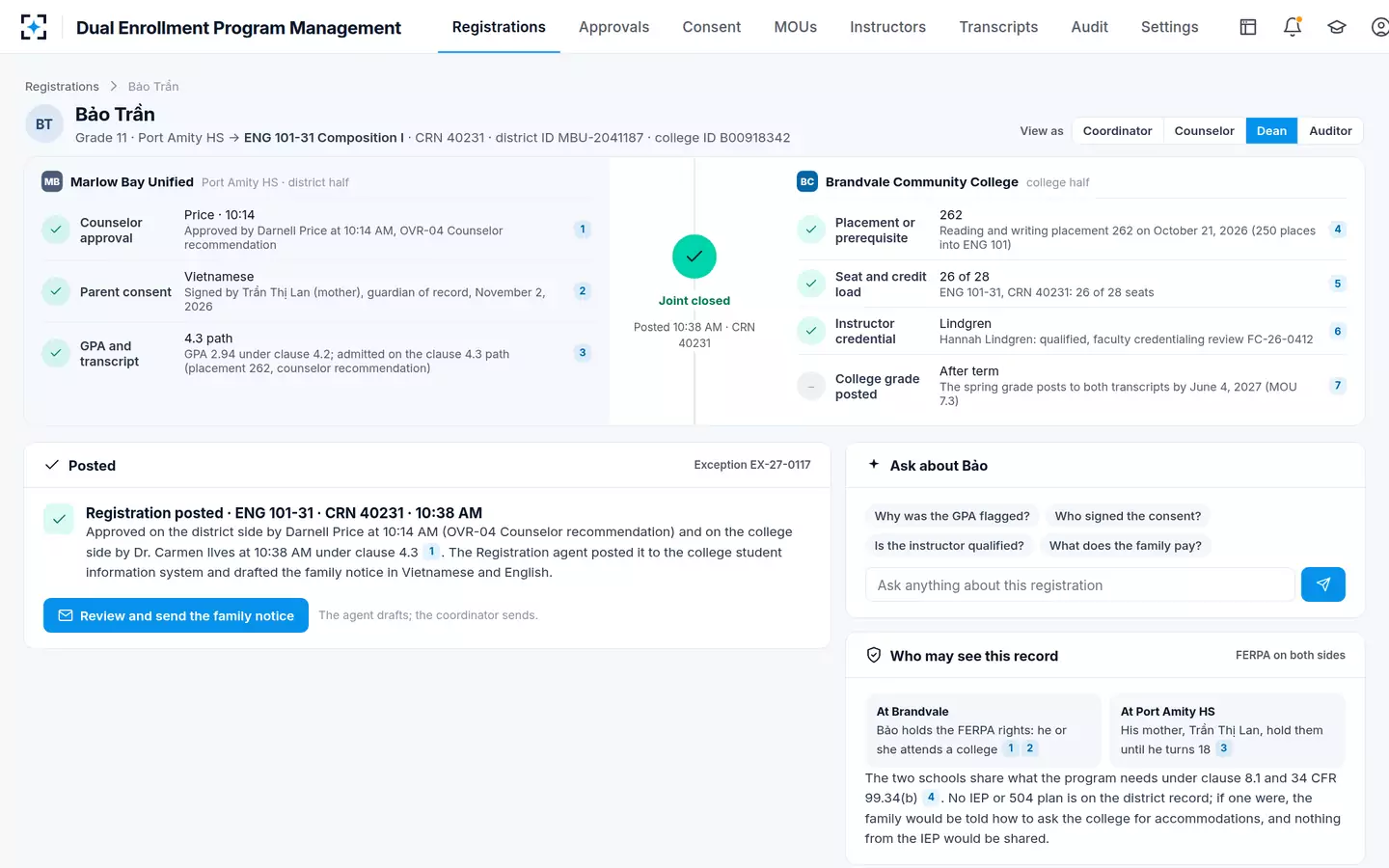The height and width of the screenshot is (868, 1389).
Task: Ask 'Why was the GPA flagged?'
Action: pos(952,516)
